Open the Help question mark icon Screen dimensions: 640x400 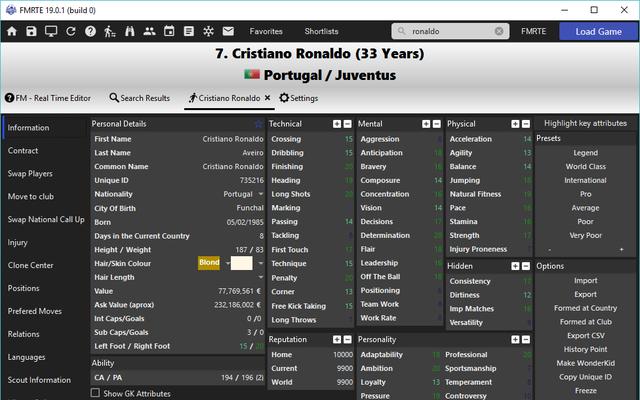tap(90, 31)
